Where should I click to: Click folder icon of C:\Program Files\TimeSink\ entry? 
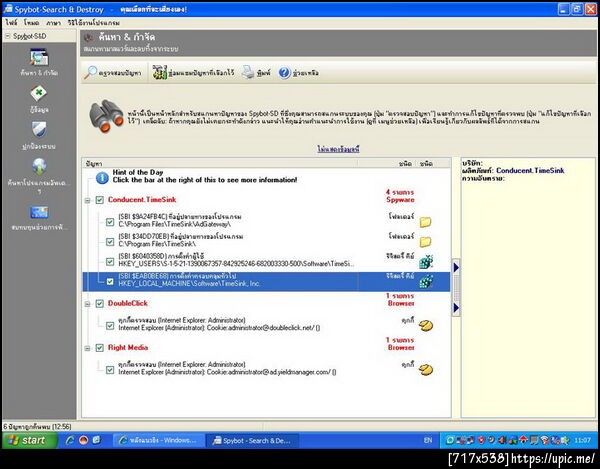click(x=426, y=242)
